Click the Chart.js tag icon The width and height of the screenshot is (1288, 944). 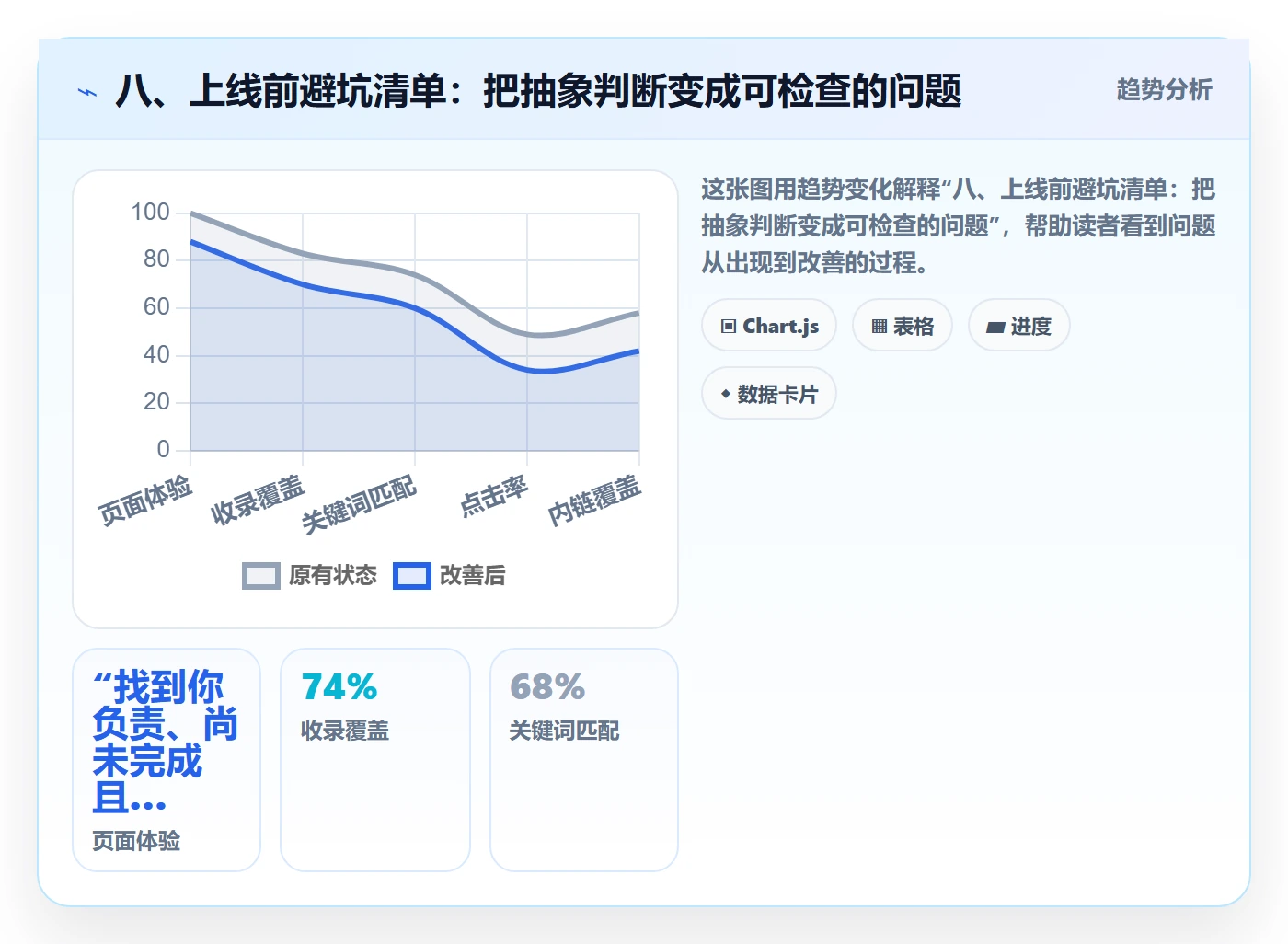point(729,327)
